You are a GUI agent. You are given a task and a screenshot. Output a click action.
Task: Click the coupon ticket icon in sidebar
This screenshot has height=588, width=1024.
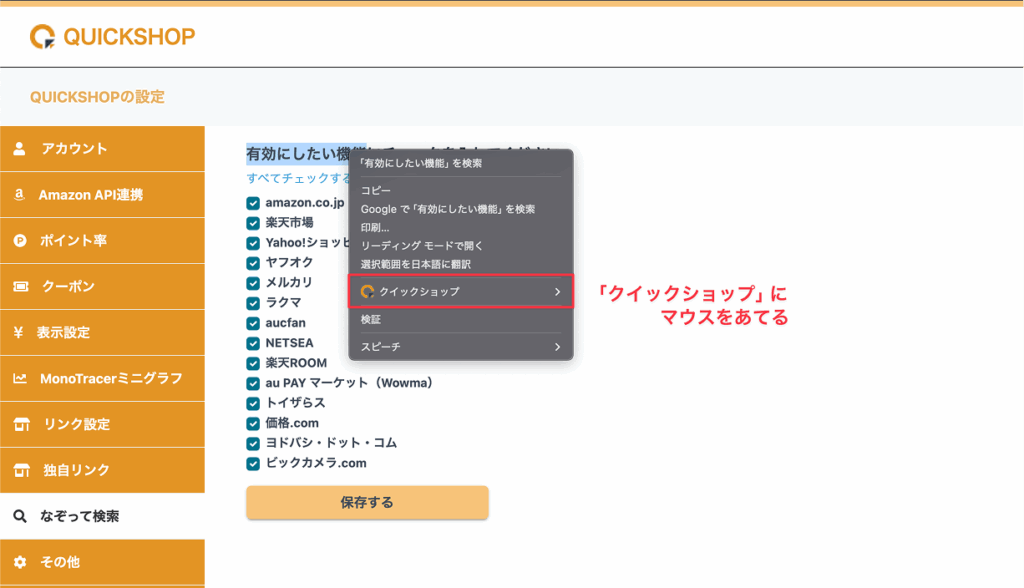pos(21,286)
